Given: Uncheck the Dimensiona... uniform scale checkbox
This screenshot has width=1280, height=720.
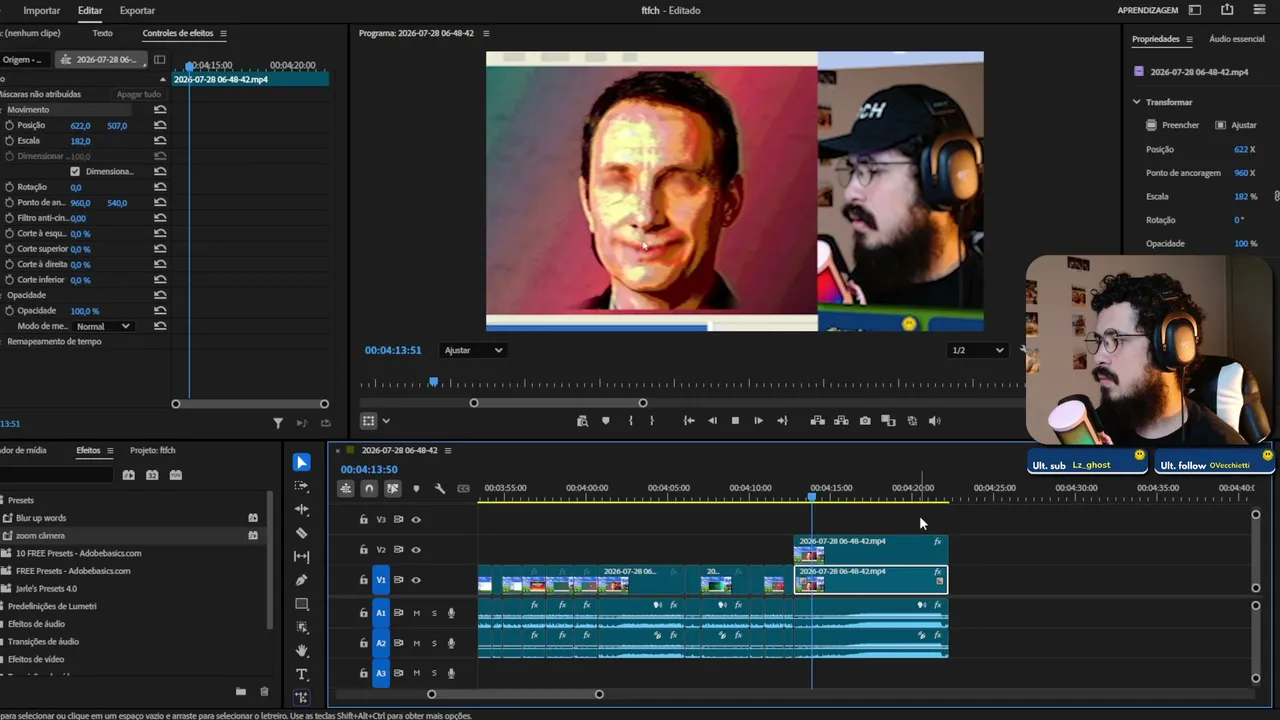Looking at the screenshot, I should (75, 171).
